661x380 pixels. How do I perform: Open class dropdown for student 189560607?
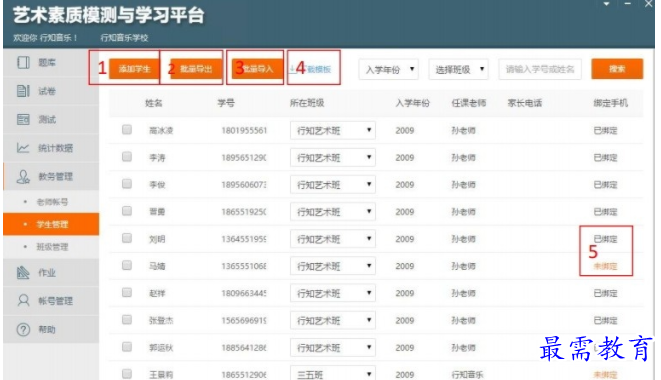(333, 184)
